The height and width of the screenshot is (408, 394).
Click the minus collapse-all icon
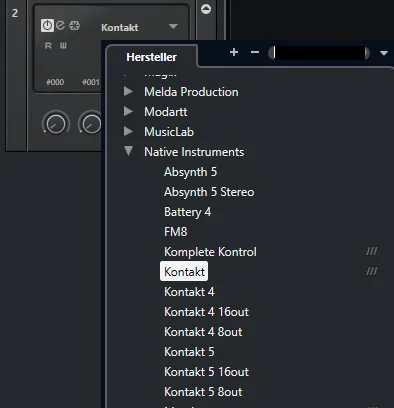(255, 52)
